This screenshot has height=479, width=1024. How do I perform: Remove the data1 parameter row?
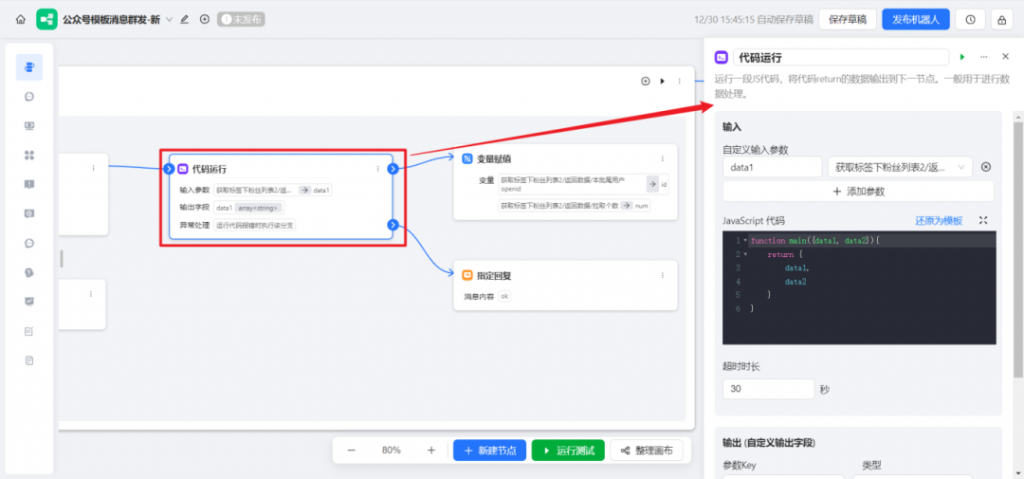click(986, 167)
